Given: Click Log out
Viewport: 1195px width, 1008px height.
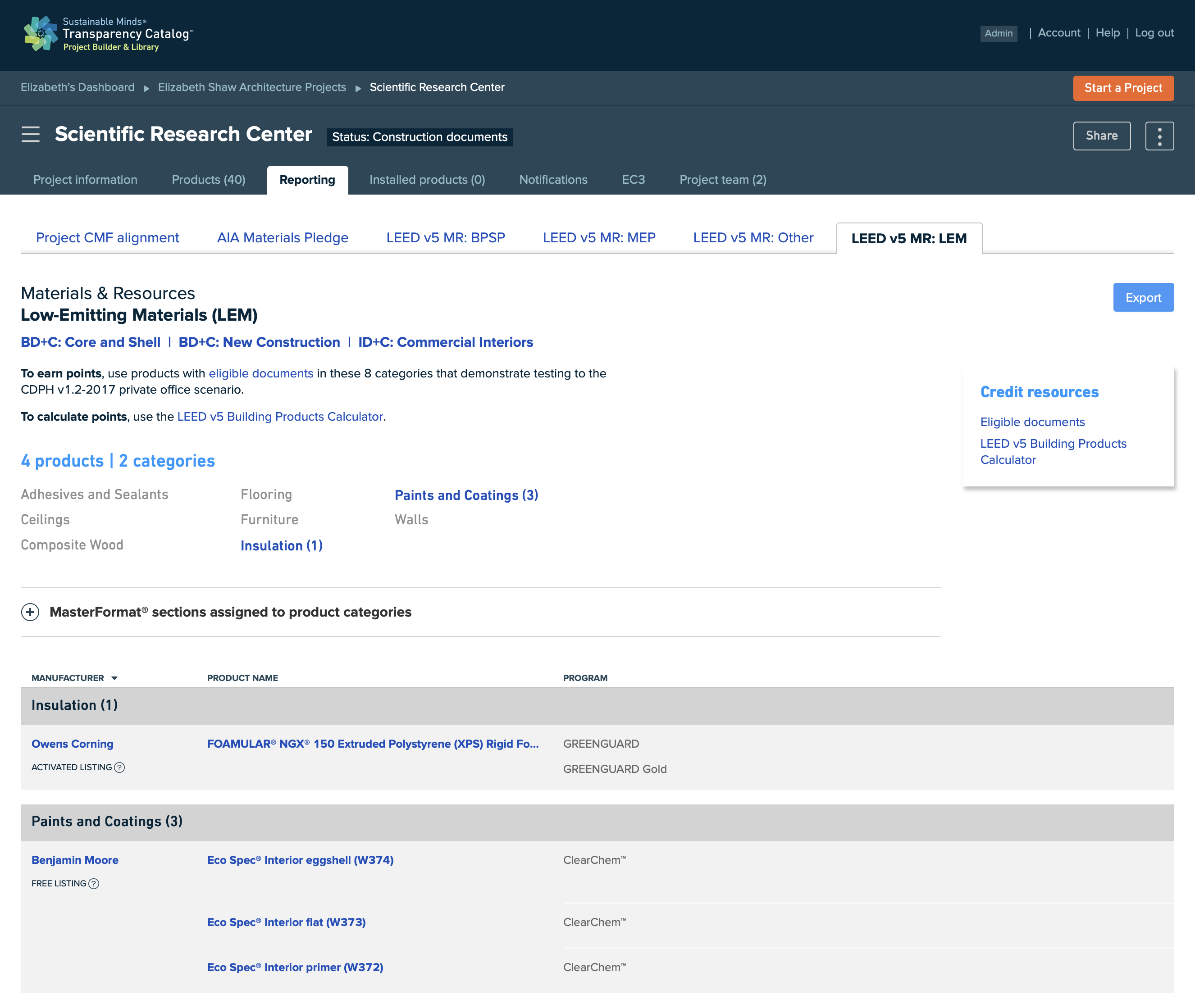Looking at the screenshot, I should click(1154, 32).
